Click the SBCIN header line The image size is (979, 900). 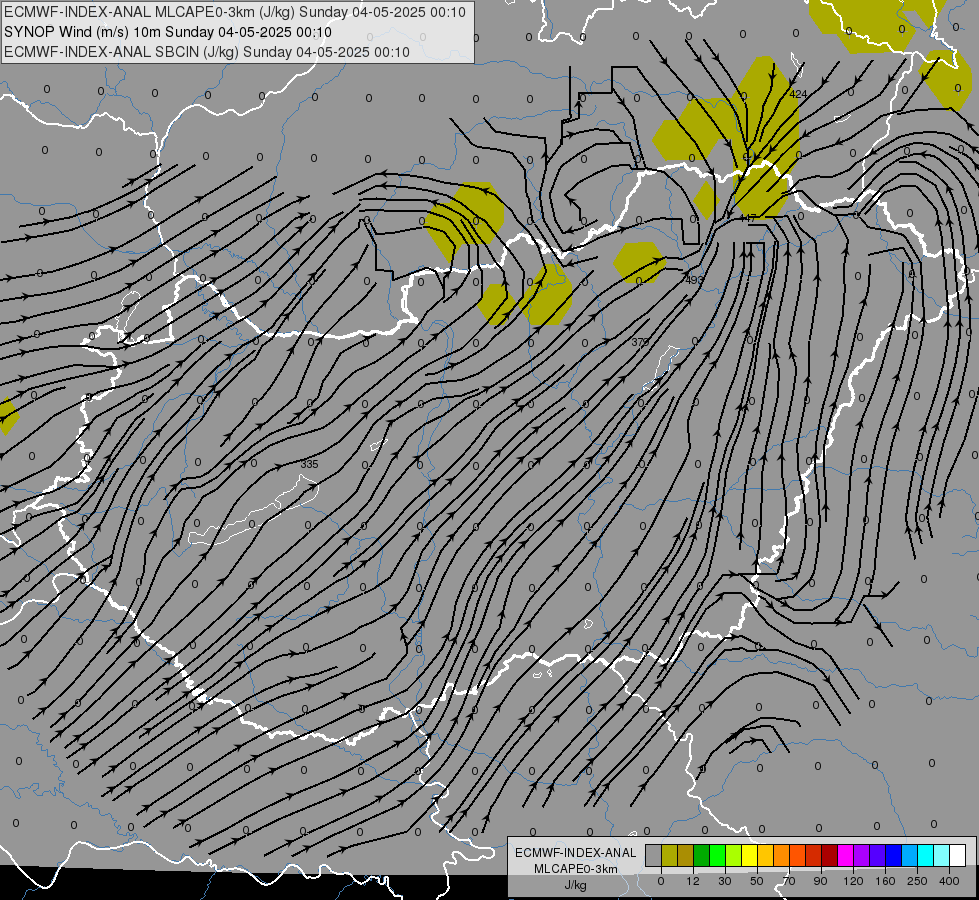pyautogui.click(x=207, y=52)
